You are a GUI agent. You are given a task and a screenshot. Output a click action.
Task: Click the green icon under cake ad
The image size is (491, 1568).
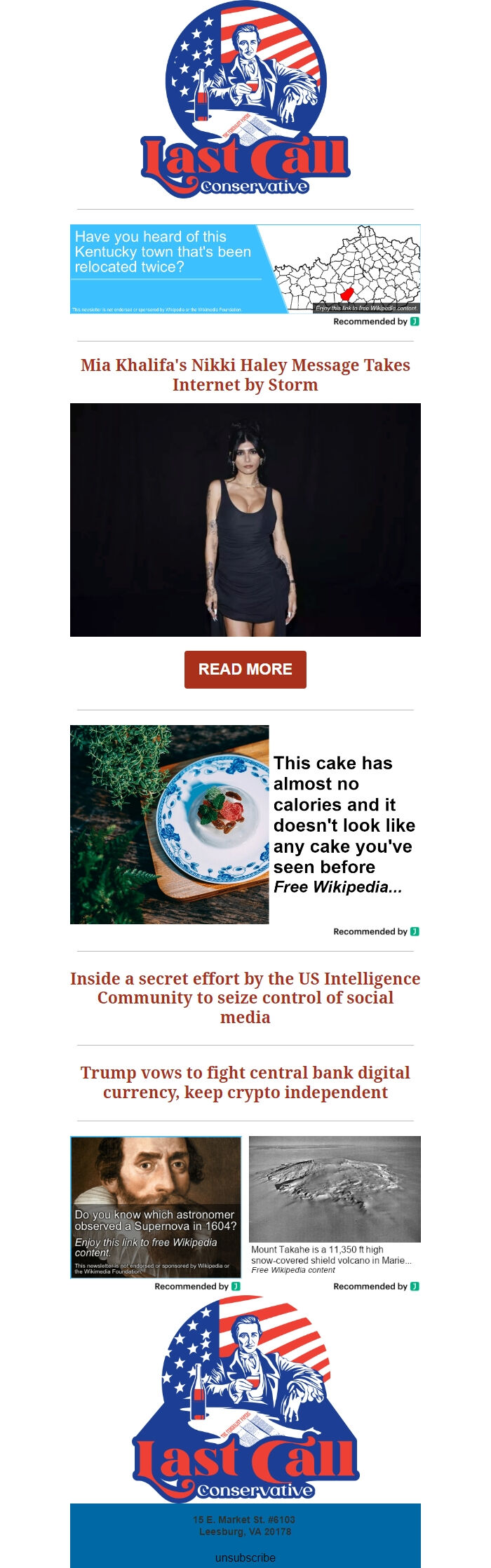[x=415, y=931]
